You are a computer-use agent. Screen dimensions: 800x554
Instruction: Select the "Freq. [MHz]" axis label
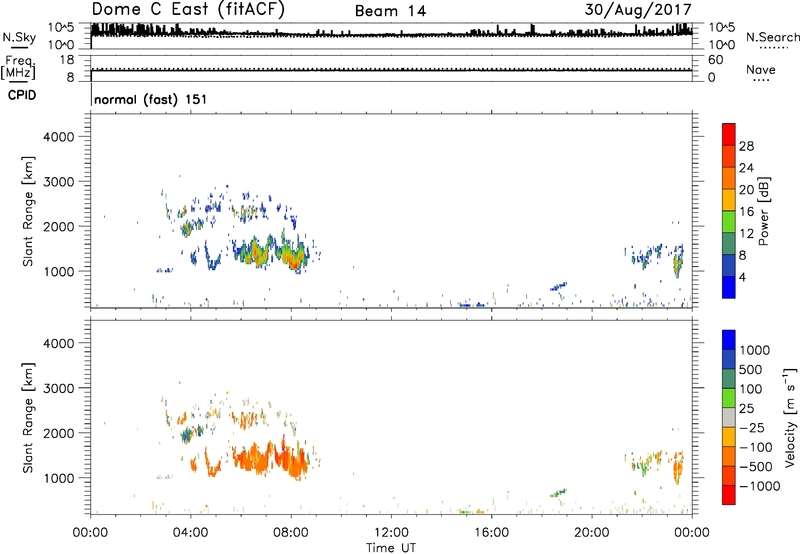pos(19,68)
